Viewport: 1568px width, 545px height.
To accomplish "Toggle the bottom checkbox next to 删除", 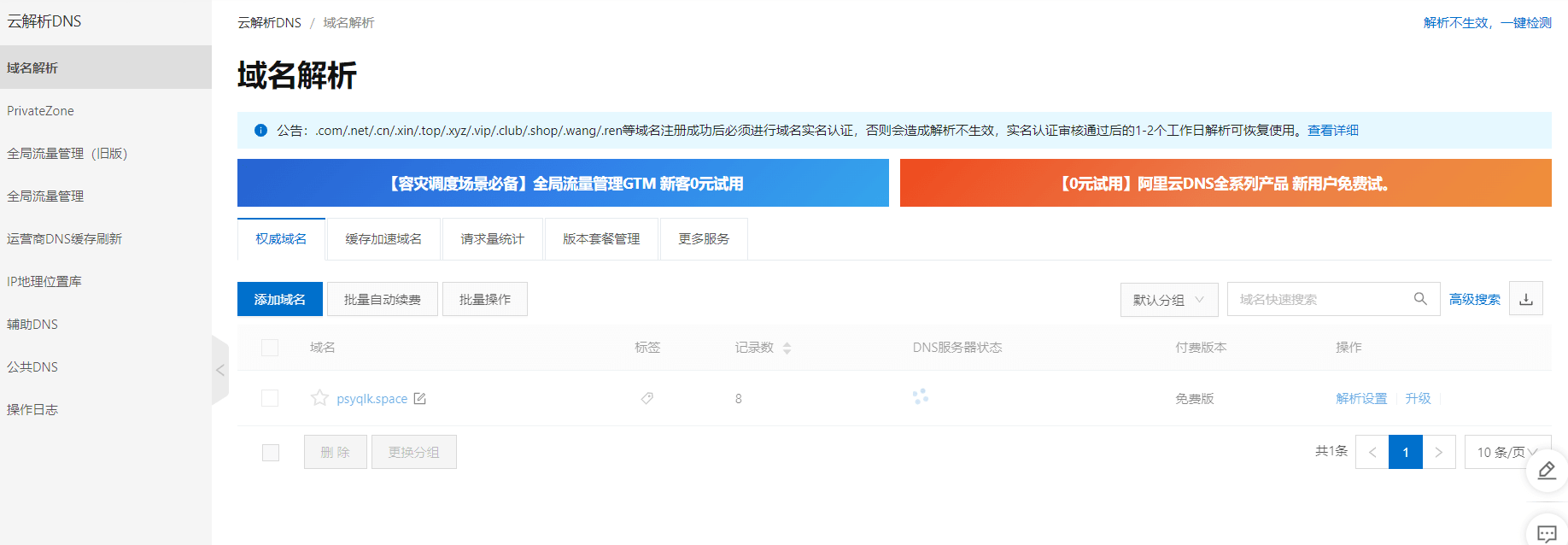I will (271, 453).
